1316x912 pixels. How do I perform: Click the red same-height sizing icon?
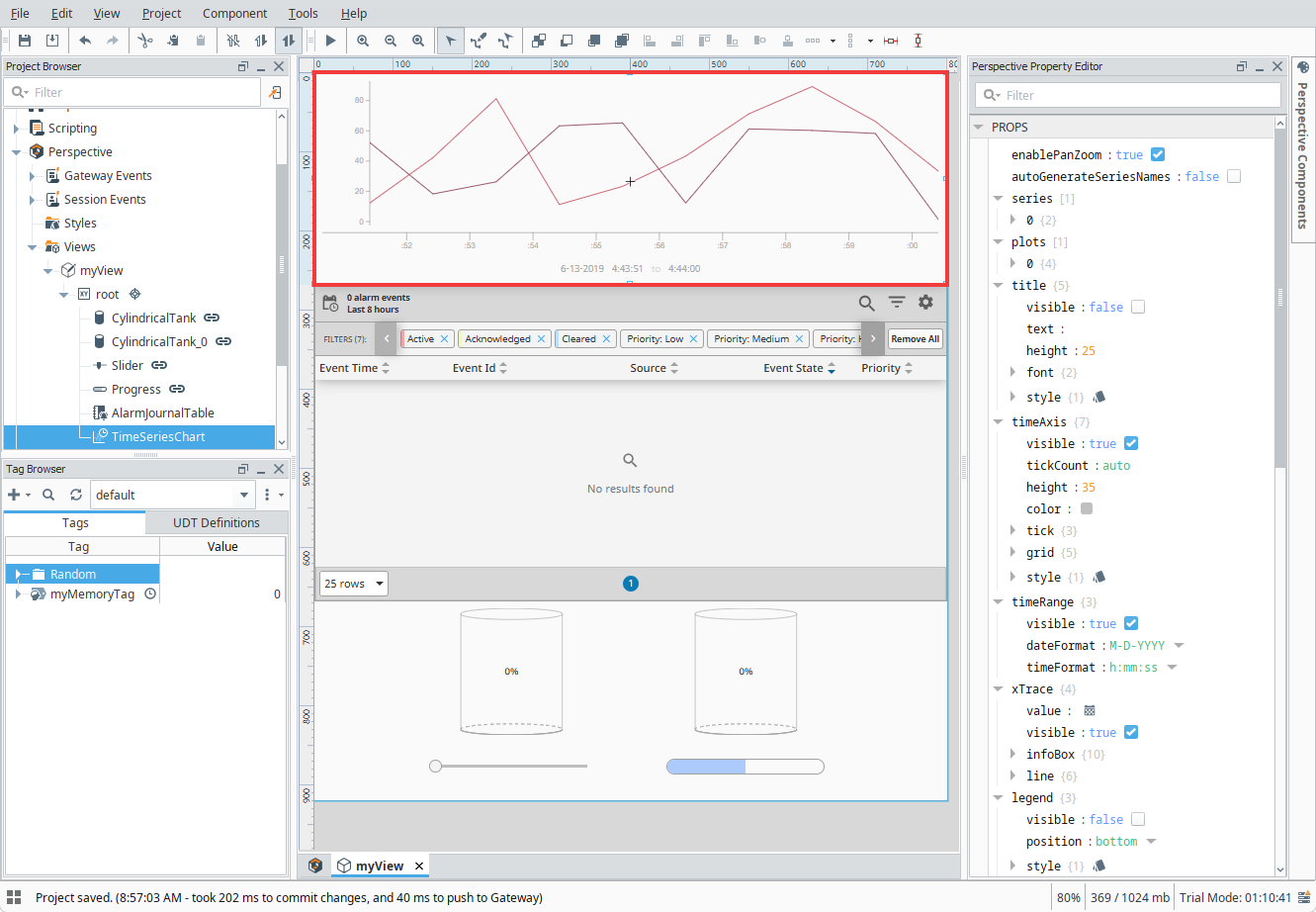click(919, 41)
